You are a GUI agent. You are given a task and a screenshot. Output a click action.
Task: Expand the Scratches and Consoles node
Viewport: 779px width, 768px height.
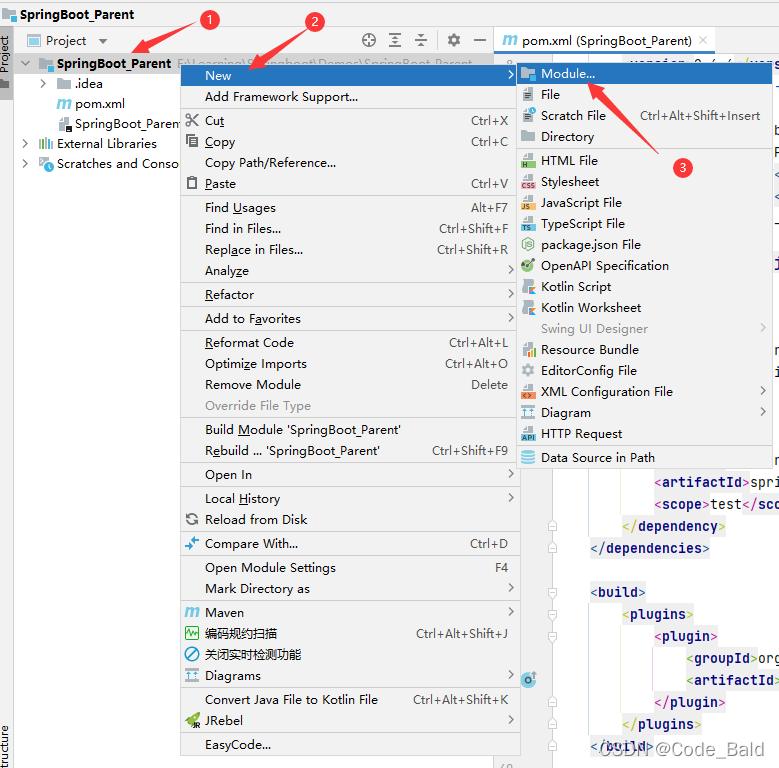(x=25, y=163)
